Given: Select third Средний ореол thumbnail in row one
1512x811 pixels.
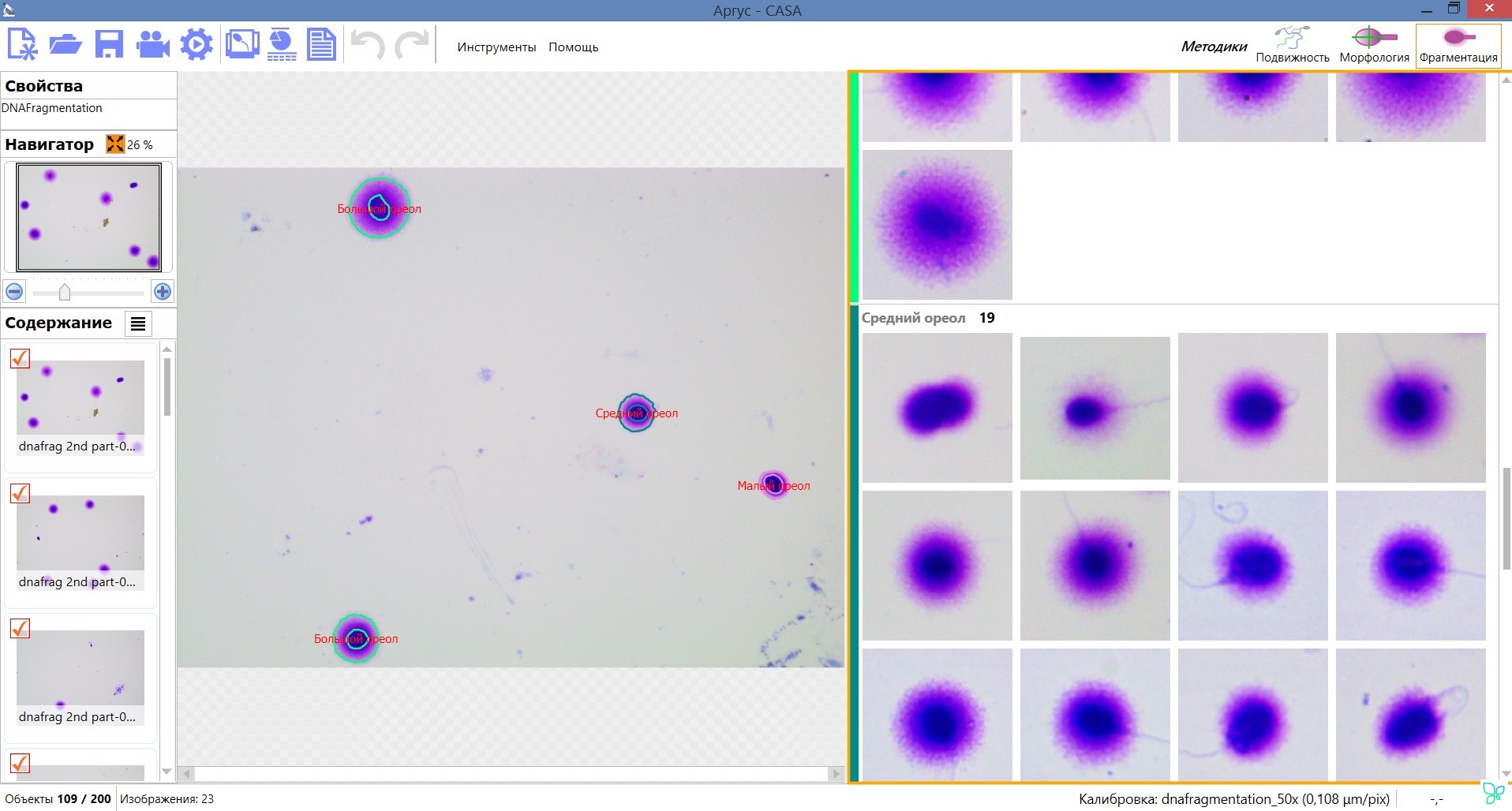Looking at the screenshot, I should click(x=1252, y=408).
